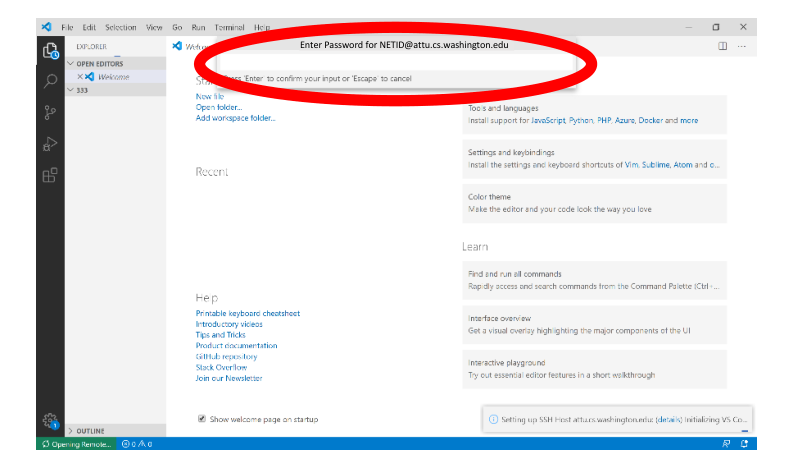Screen dimensions: 800x468
Task: Click the Opening Remote status bar indicator
Action: [77, 444]
